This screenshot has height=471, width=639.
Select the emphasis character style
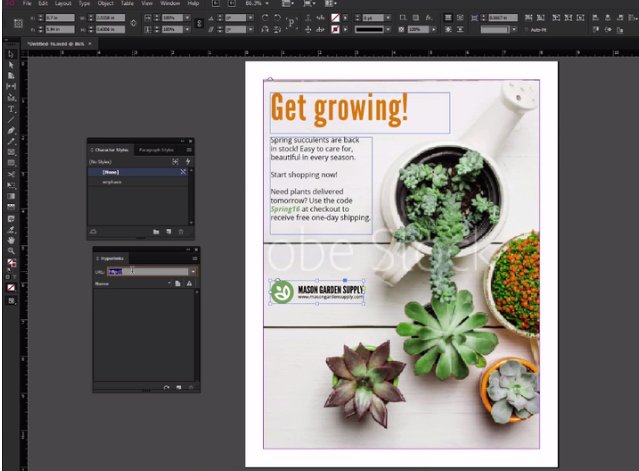coord(139,182)
